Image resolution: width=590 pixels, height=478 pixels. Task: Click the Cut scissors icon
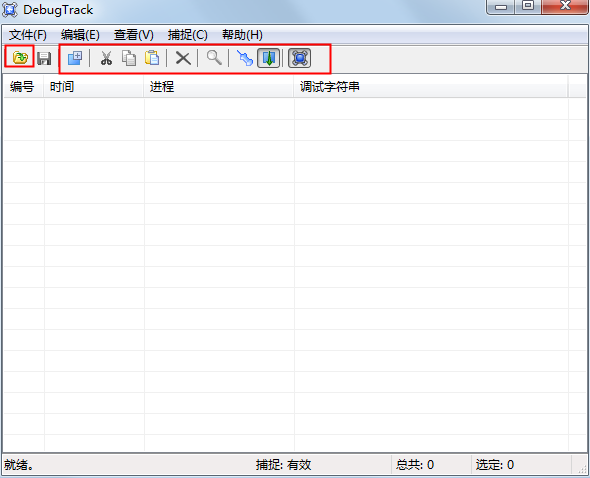[x=106, y=58]
